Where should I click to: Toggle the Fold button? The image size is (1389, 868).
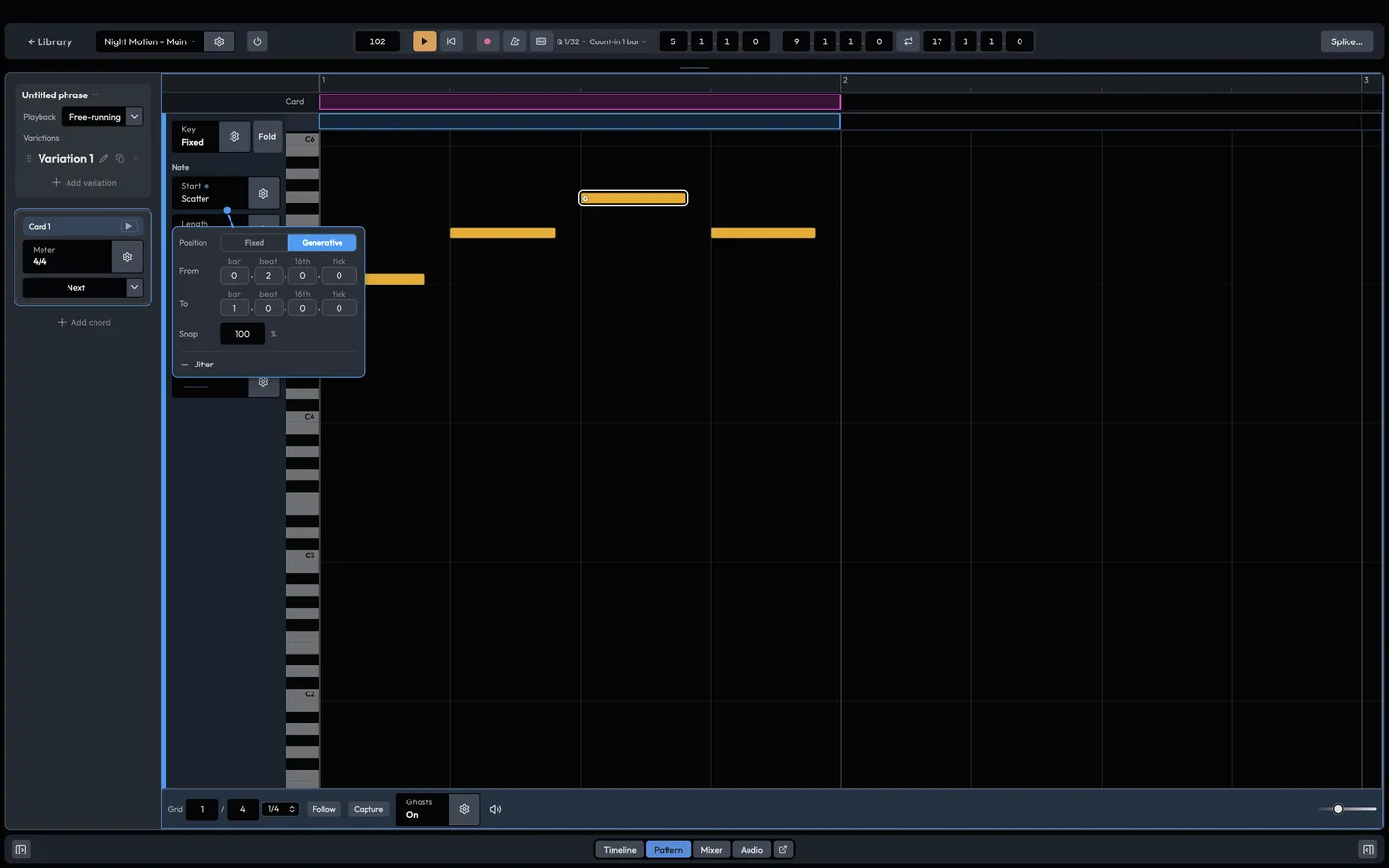tap(267, 136)
